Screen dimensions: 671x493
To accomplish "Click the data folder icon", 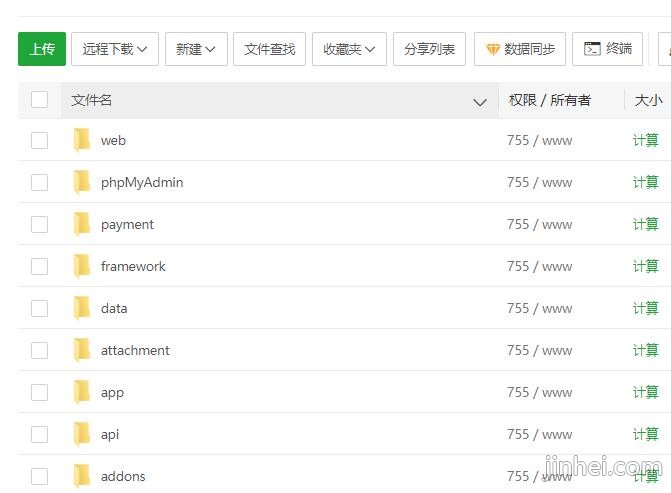I will pos(82,308).
